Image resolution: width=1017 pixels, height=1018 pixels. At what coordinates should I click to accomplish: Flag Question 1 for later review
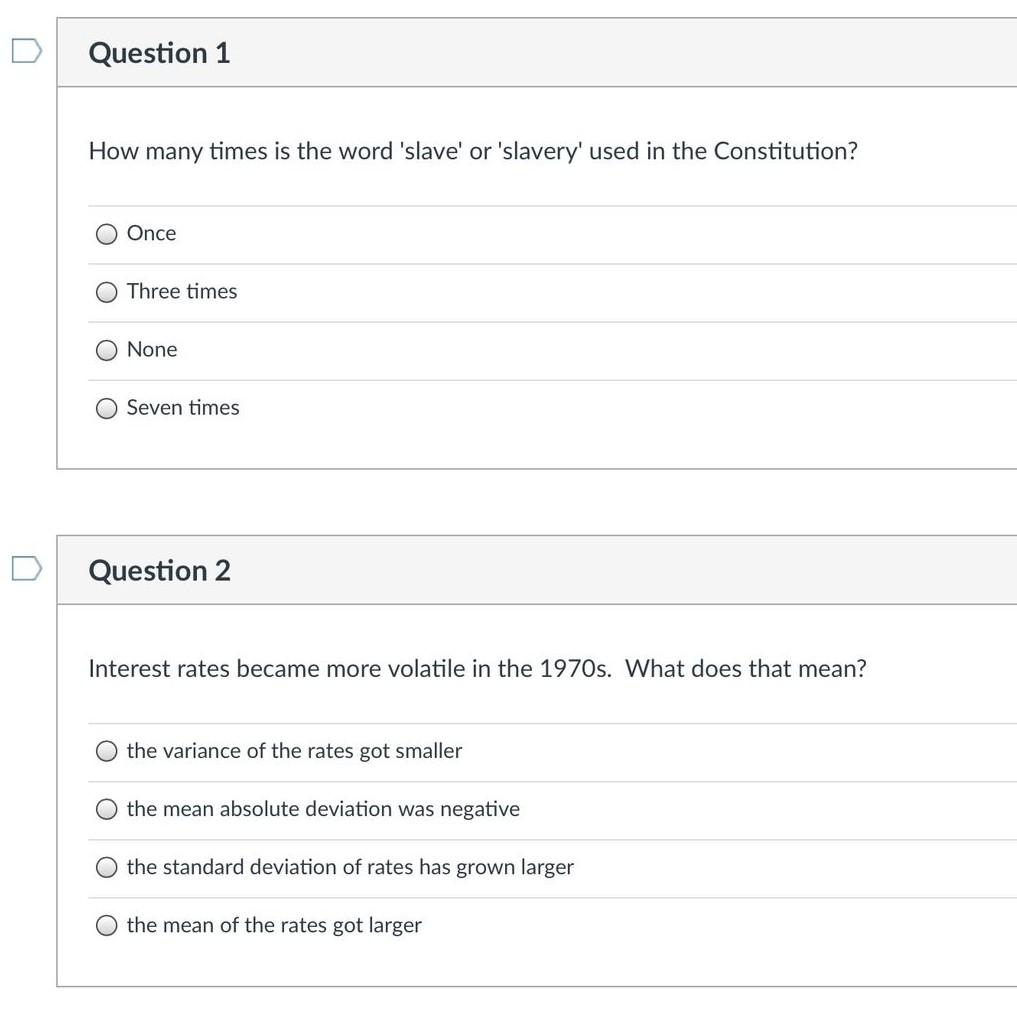coord(24,48)
